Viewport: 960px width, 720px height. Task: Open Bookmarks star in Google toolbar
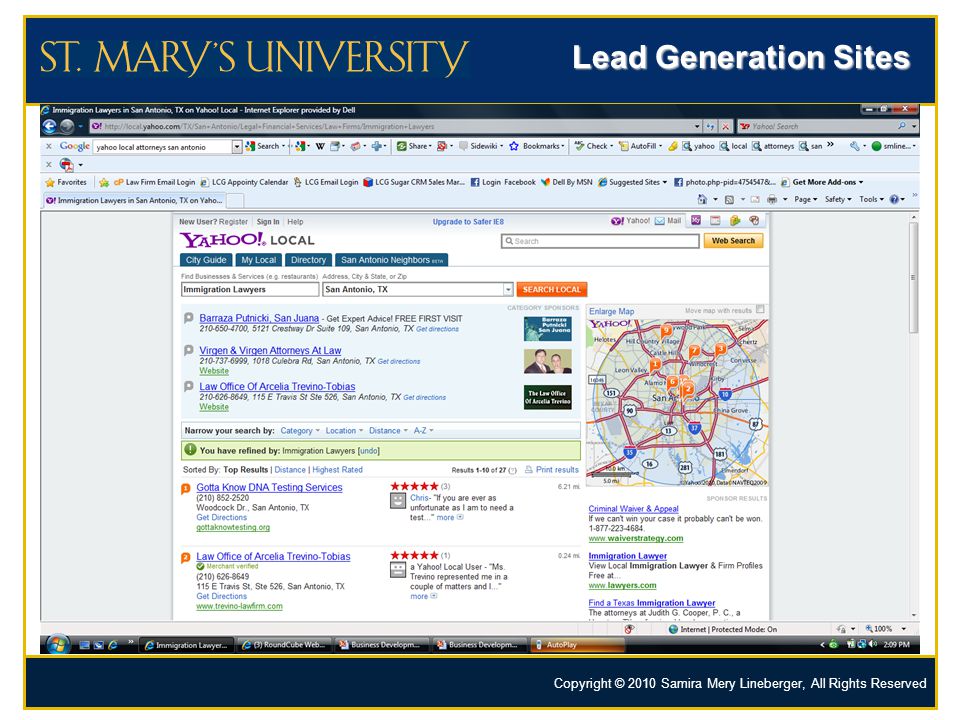point(536,146)
